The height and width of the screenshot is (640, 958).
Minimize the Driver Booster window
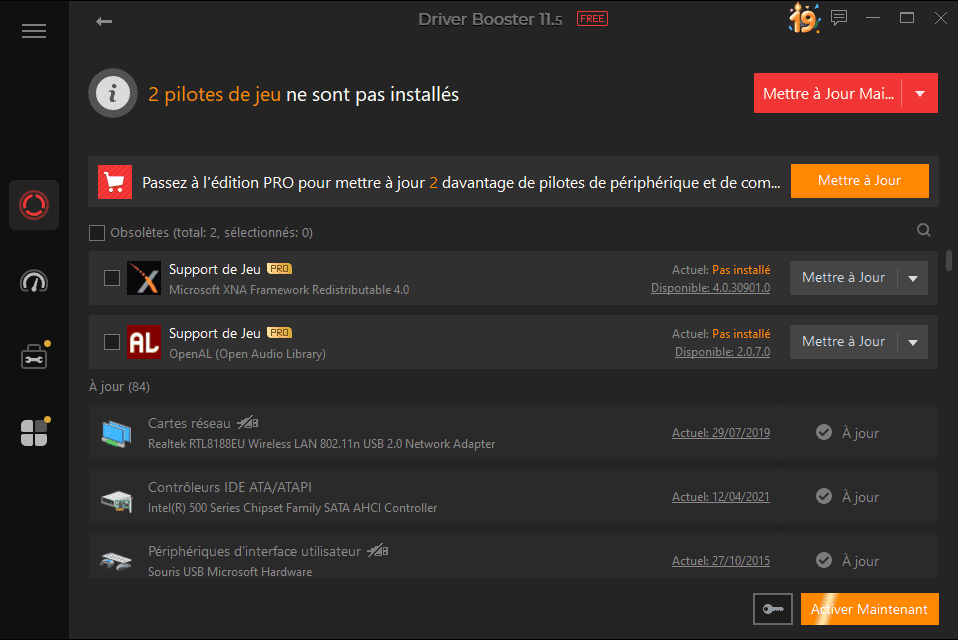click(x=872, y=18)
